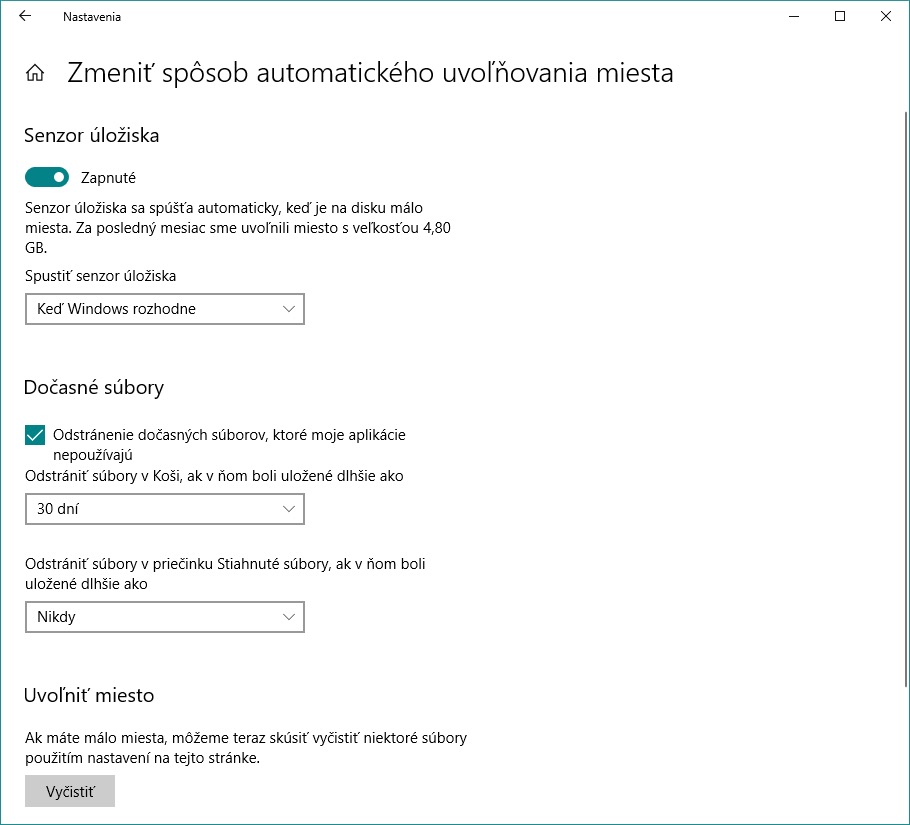Screen dimensions: 910x825
Task: Maximize the Nastavenia window
Action: [x=840, y=16]
